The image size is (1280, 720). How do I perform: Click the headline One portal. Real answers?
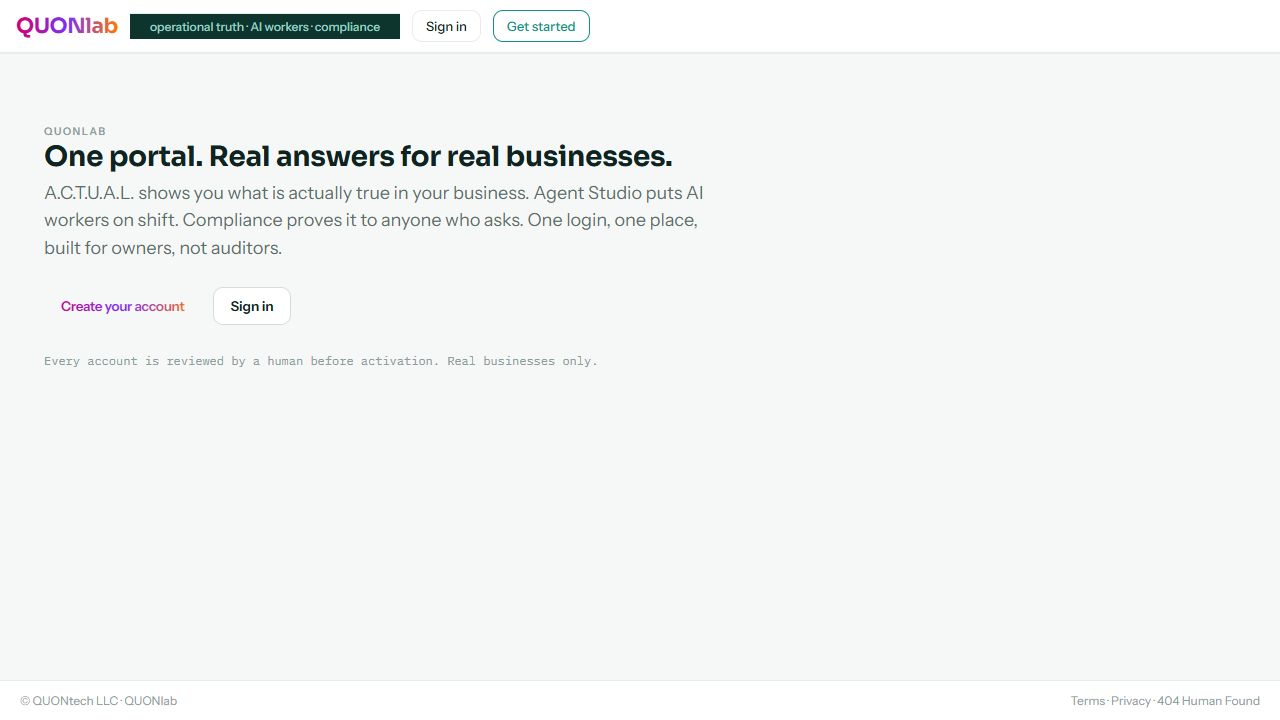(358, 156)
